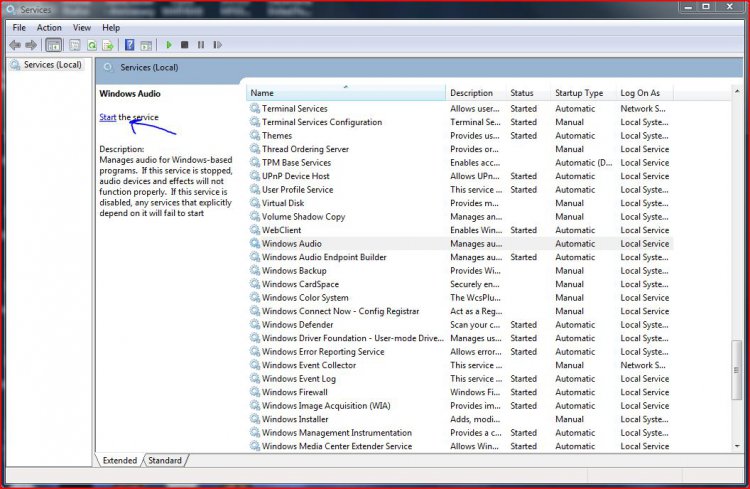Viewport: 750px width, 489px height.
Task: Click the gear icon beside UPnP Device Host
Action: pyautogui.click(x=255, y=176)
